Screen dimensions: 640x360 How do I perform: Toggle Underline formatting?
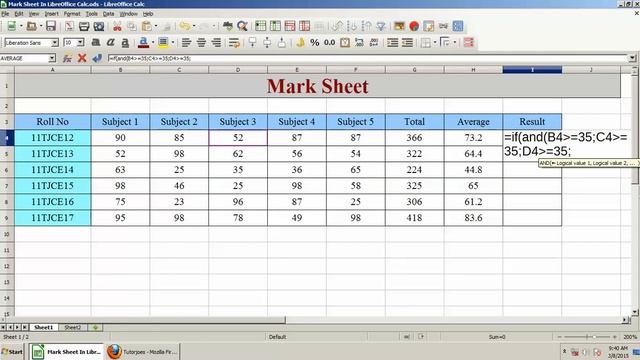pos(125,42)
